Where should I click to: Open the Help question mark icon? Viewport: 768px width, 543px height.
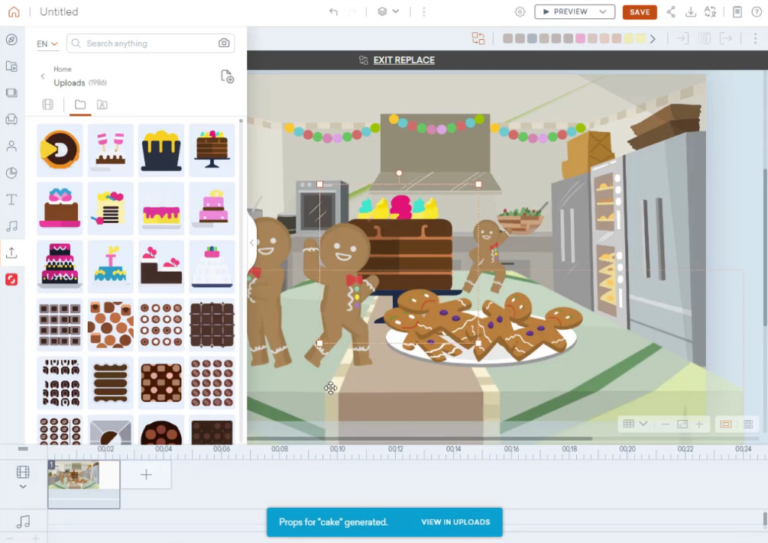(x=756, y=12)
